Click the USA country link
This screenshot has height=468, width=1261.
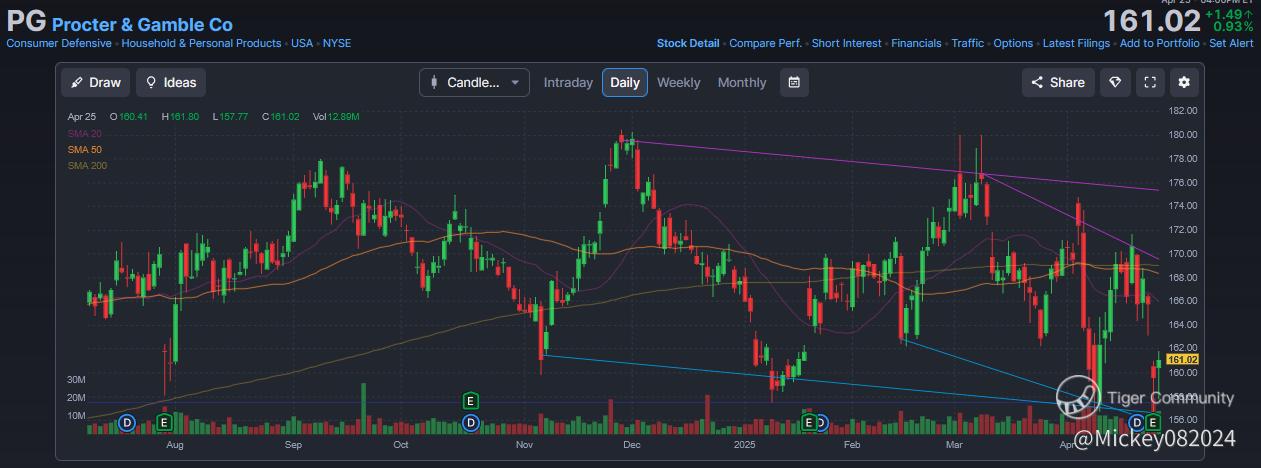point(302,43)
